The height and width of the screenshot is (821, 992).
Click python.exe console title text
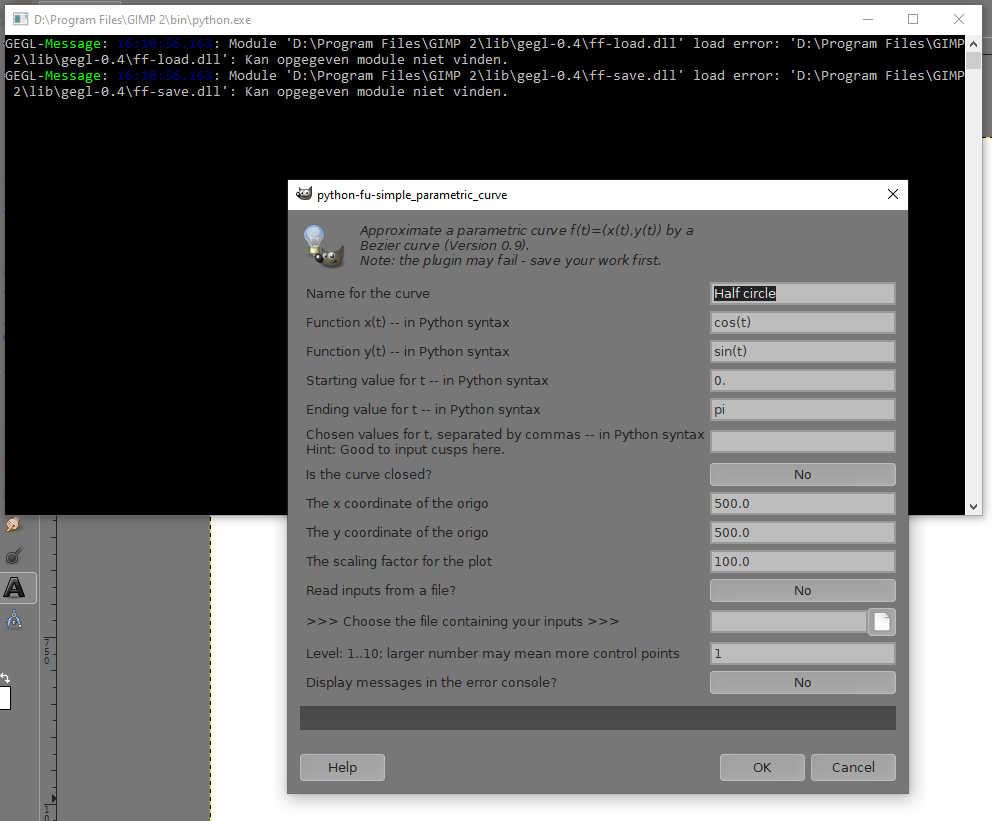(142, 20)
